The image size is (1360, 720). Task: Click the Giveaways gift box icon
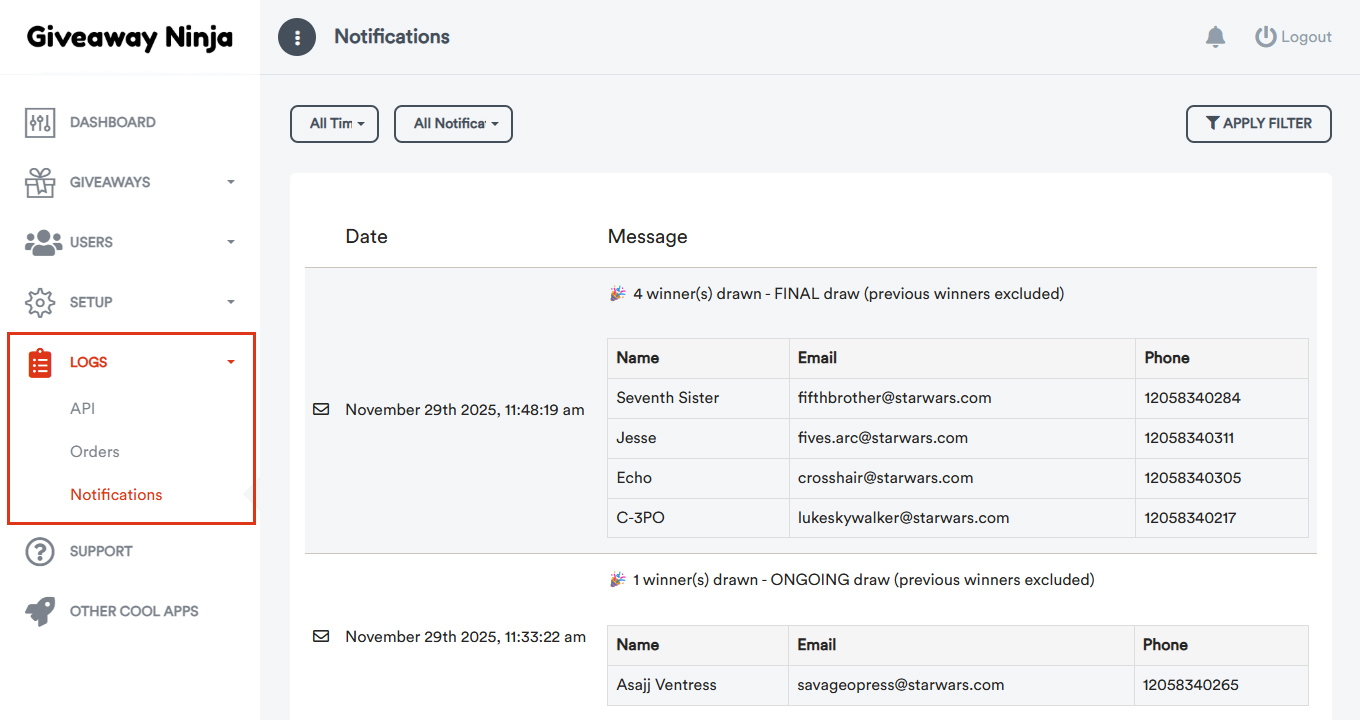(x=40, y=183)
